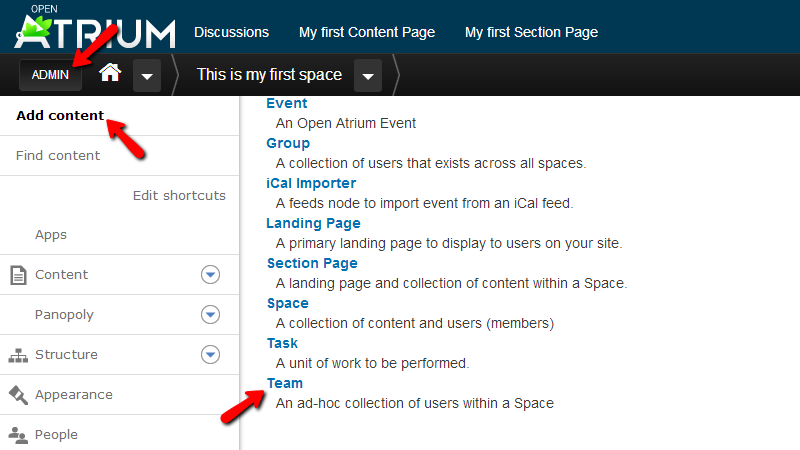800x450 pixels.
Task: Click the Content document icon
Action: 18,275
